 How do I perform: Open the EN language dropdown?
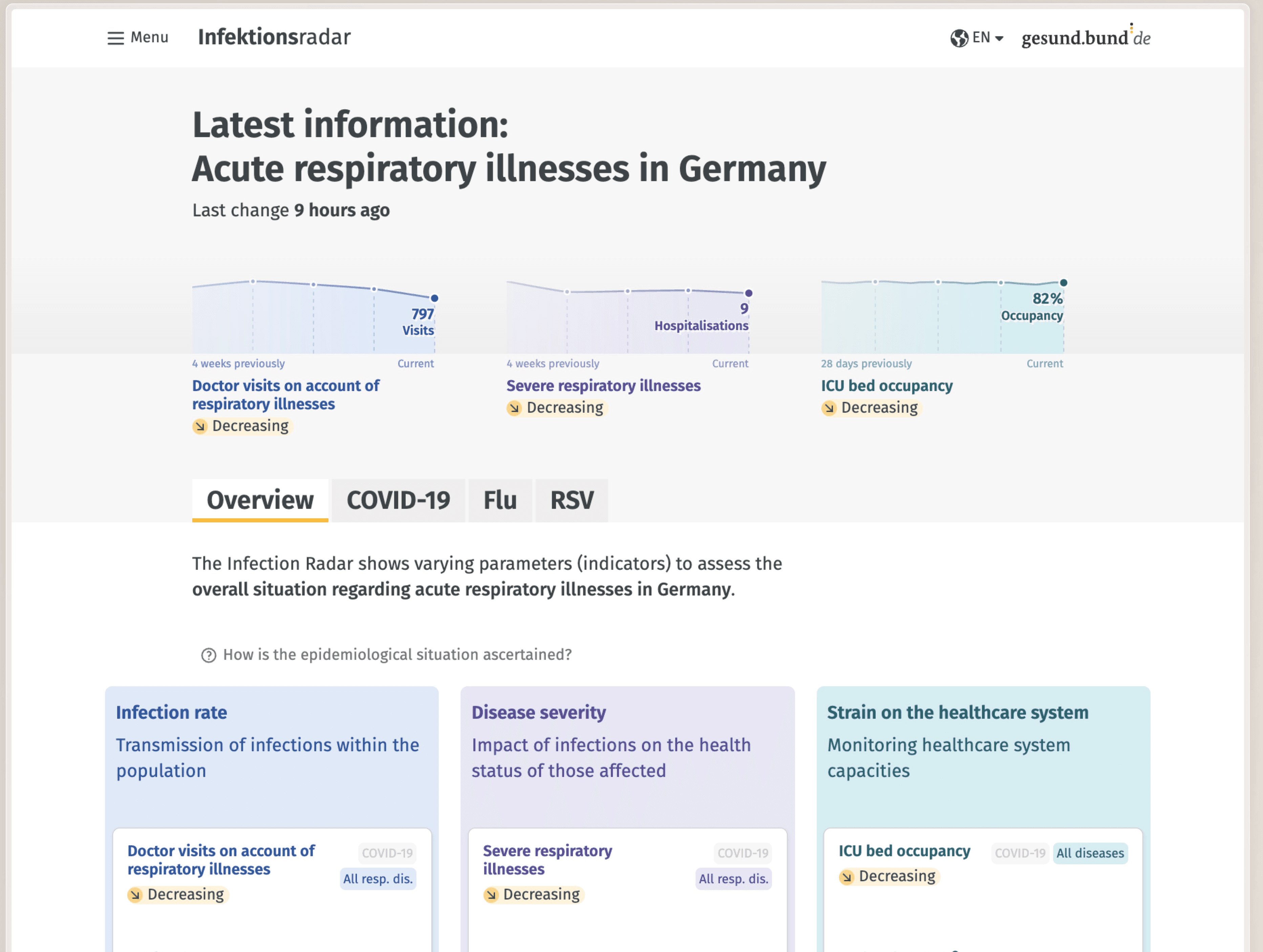(981, 38)
